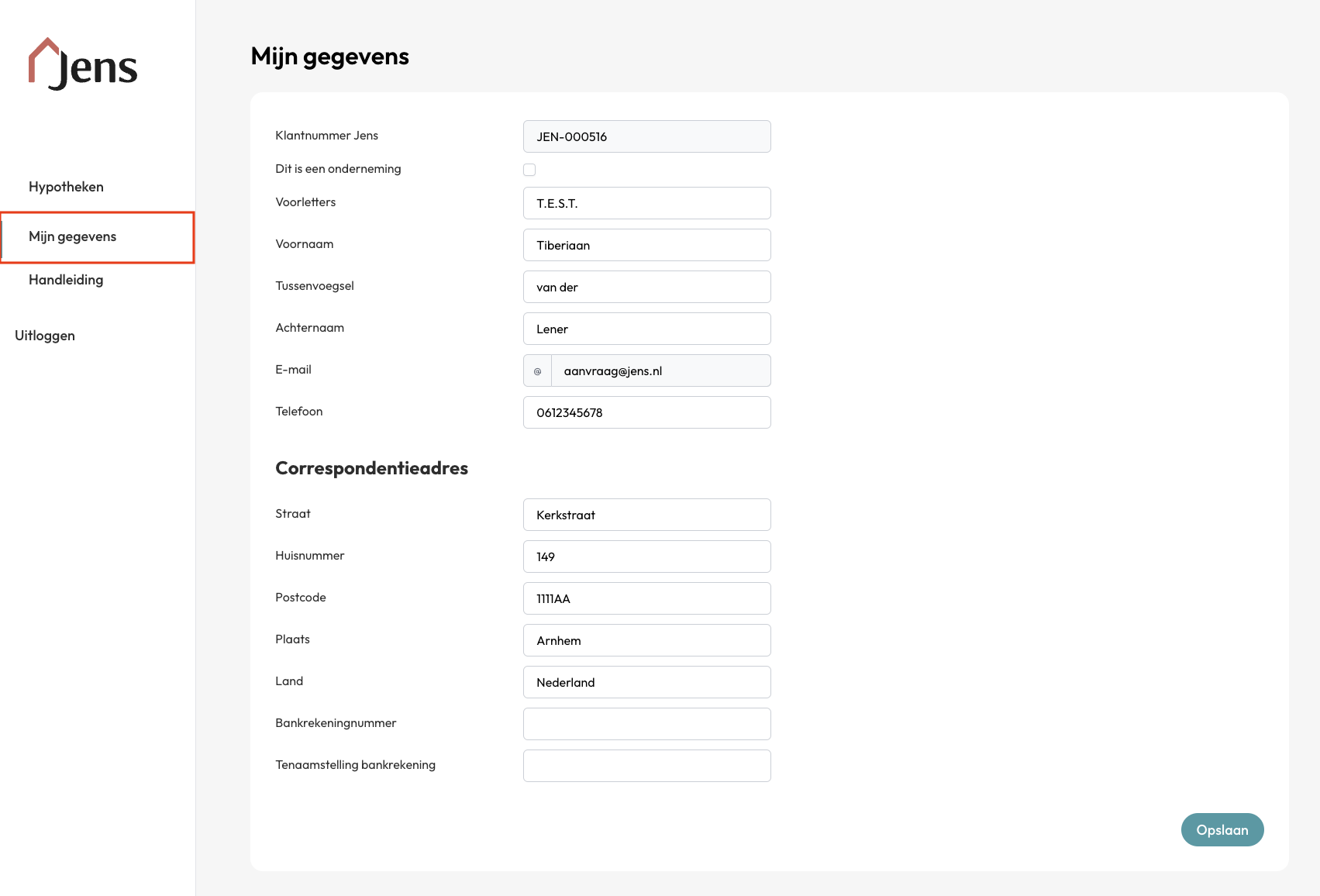Image resolution: width=1320 pixels, height=896 pixels.
Task: Select Mijn gegevens in the sidebar
Action: point(73,236)
